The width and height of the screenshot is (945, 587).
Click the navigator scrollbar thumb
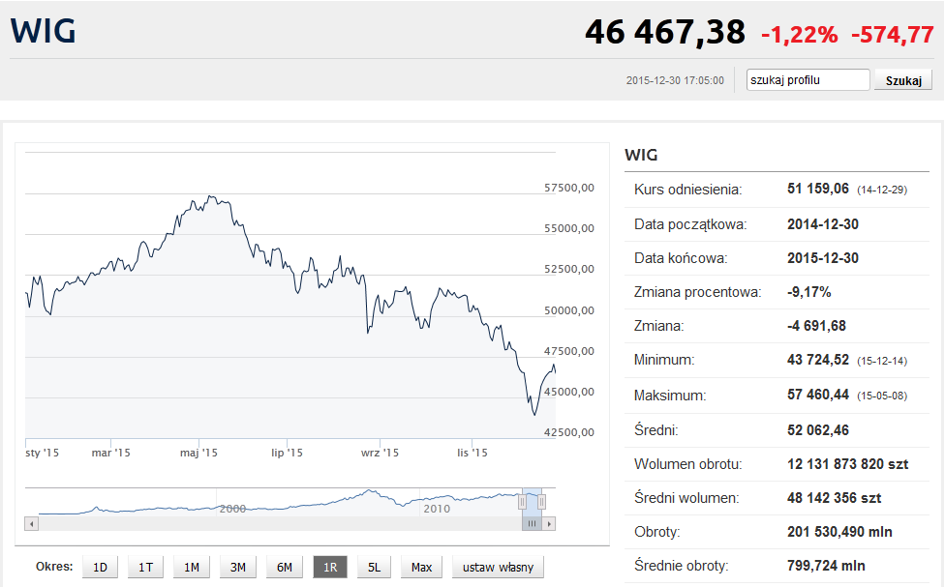pos(532,523)
